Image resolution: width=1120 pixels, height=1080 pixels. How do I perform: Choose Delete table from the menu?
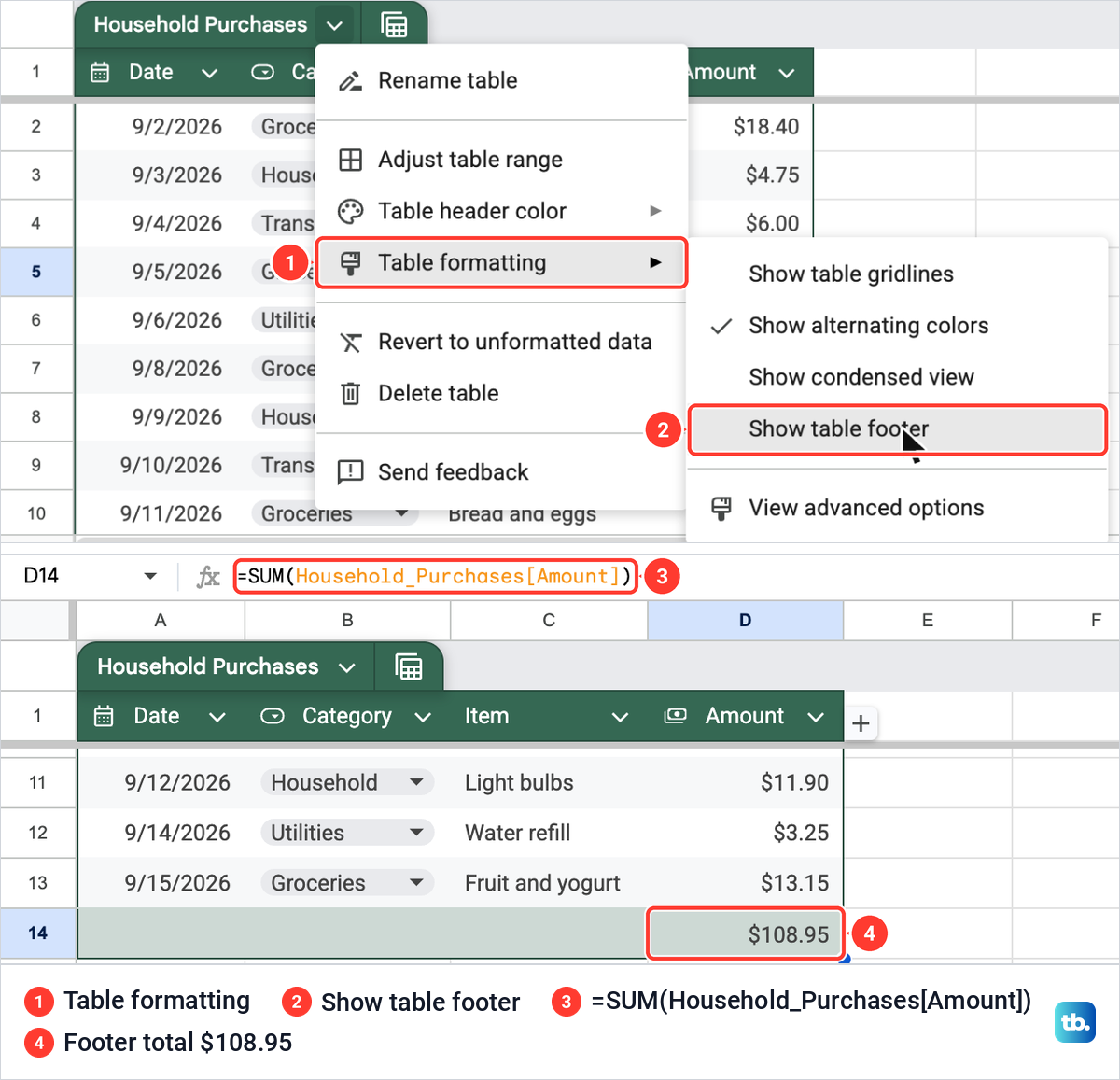501,393
